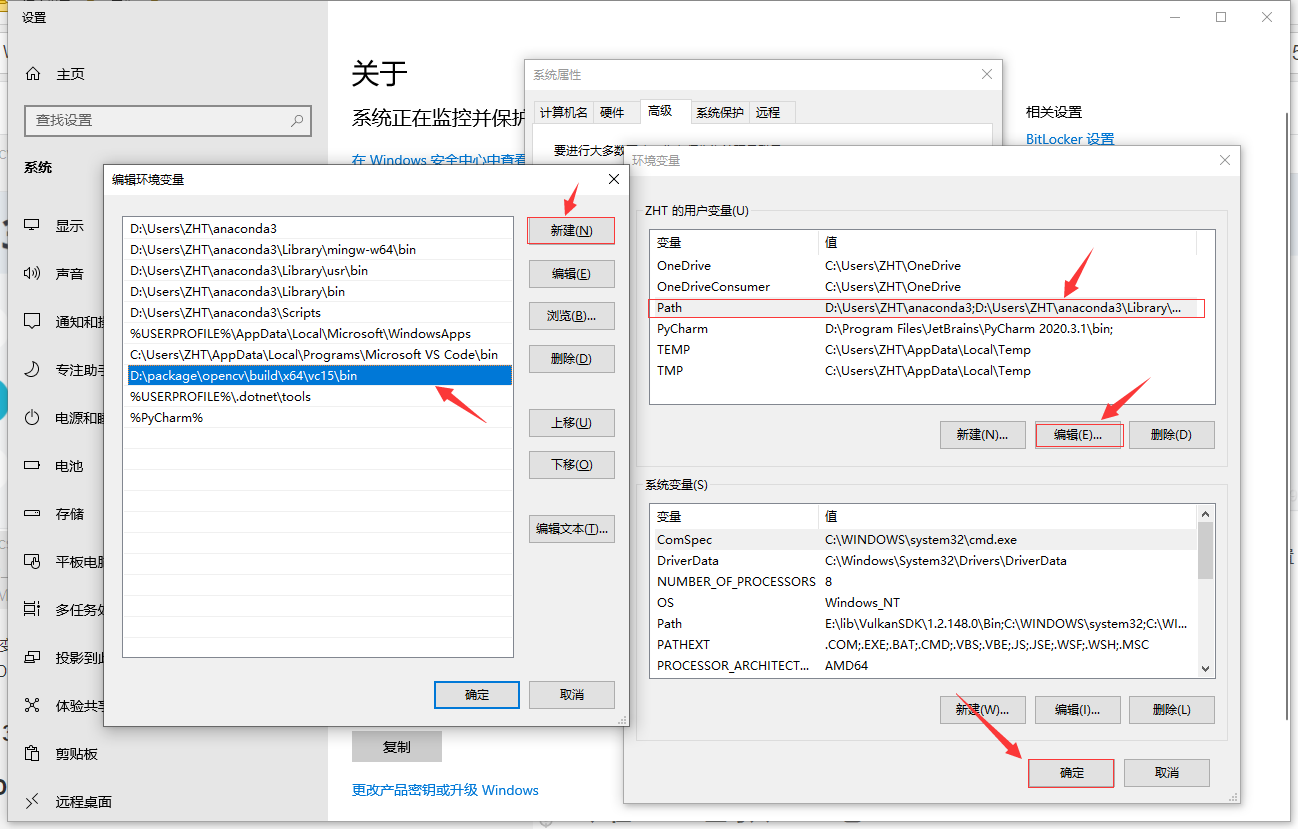This screenshot has height=829, width=1298.
Task: Click 浏览(B)... button
Action: tap(571, 316)
